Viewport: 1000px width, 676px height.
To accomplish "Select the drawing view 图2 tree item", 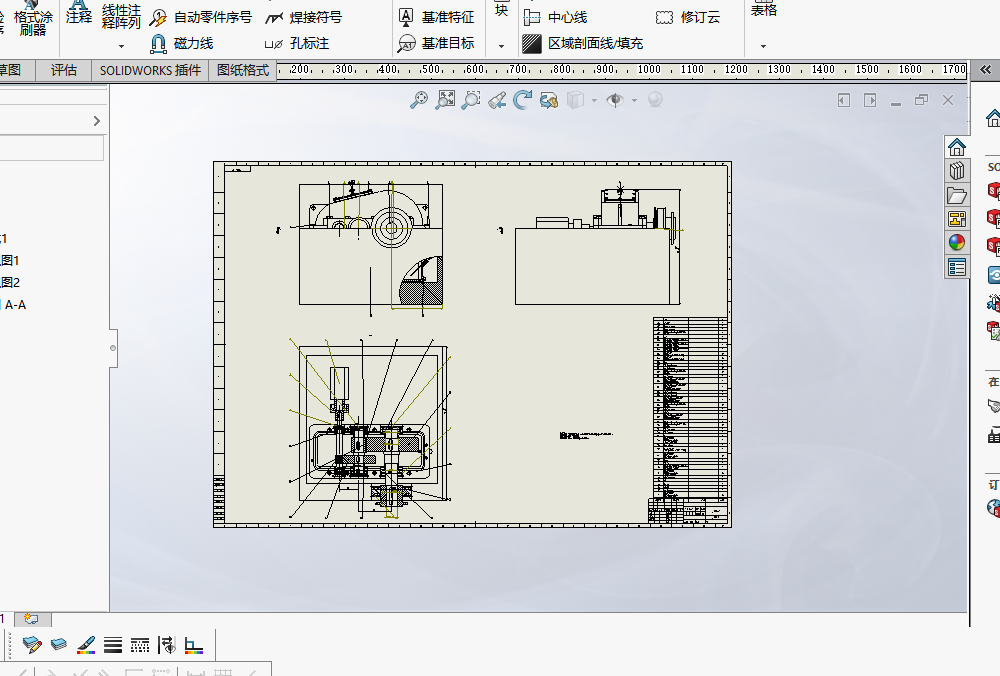I will (x=10, y=283).
